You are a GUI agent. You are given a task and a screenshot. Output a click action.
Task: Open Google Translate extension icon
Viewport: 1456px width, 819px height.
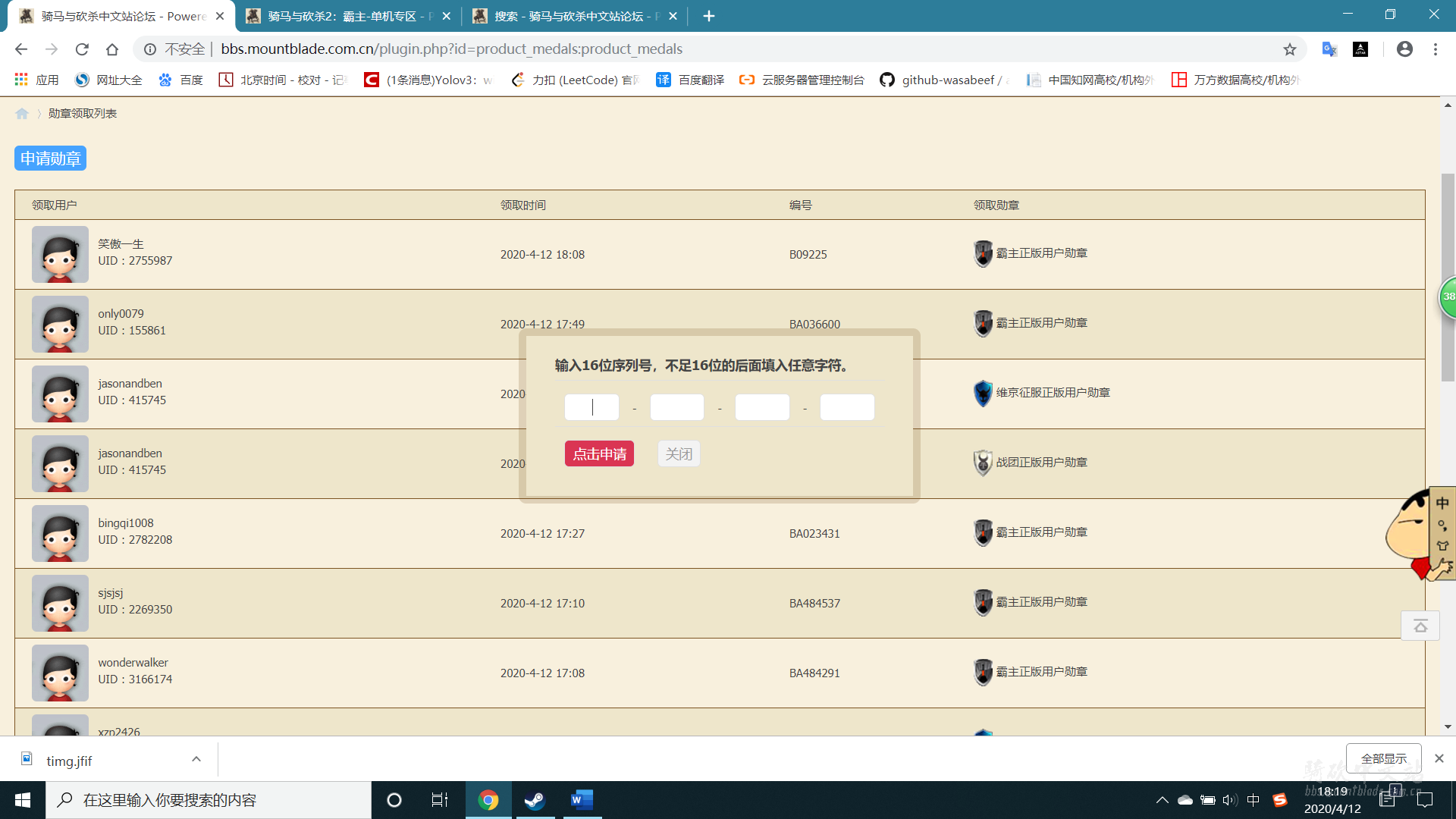[1329, 49]
